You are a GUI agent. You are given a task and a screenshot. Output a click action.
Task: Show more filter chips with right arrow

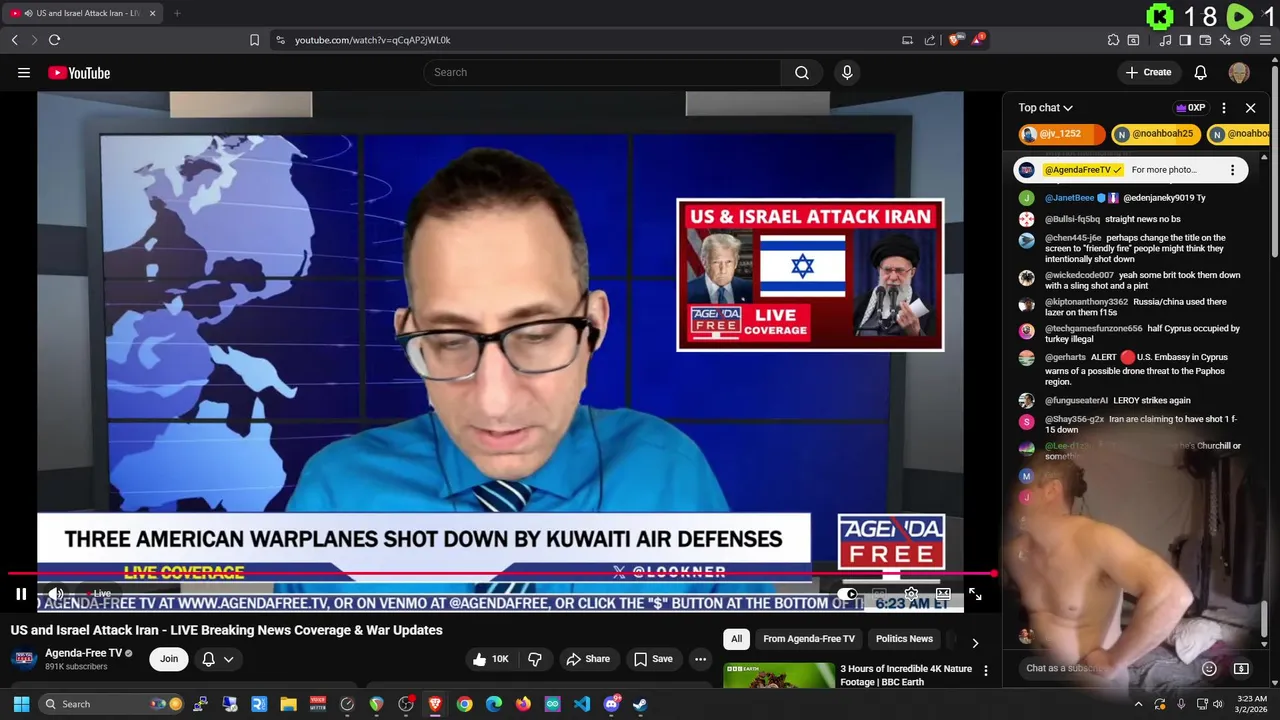pos(975,643)
